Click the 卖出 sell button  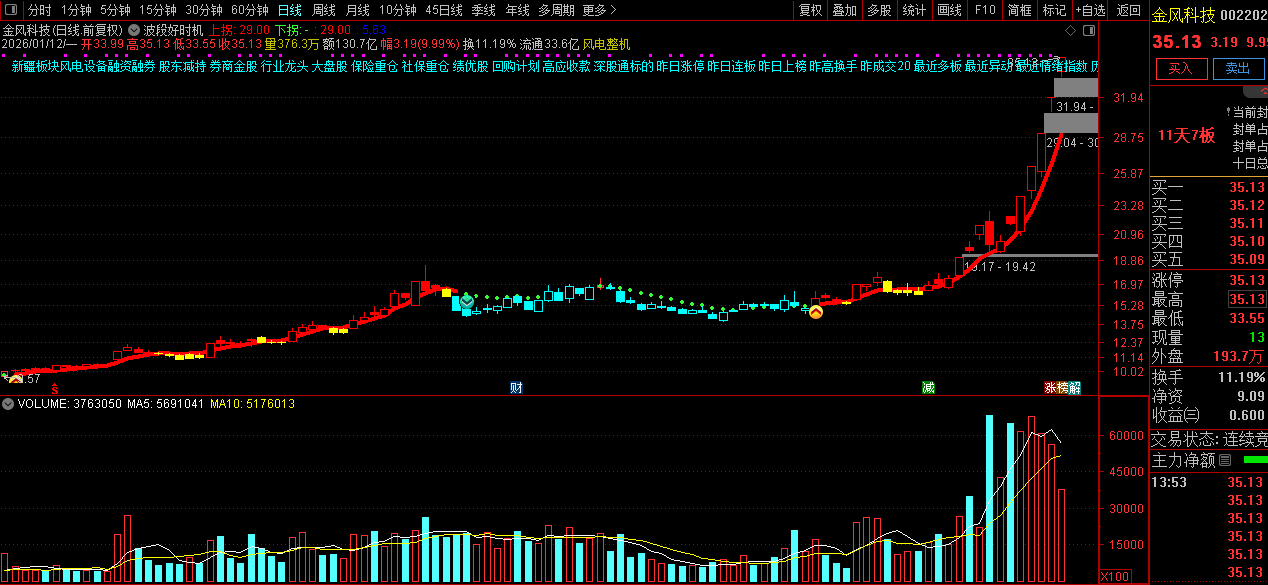point(1238,68)
